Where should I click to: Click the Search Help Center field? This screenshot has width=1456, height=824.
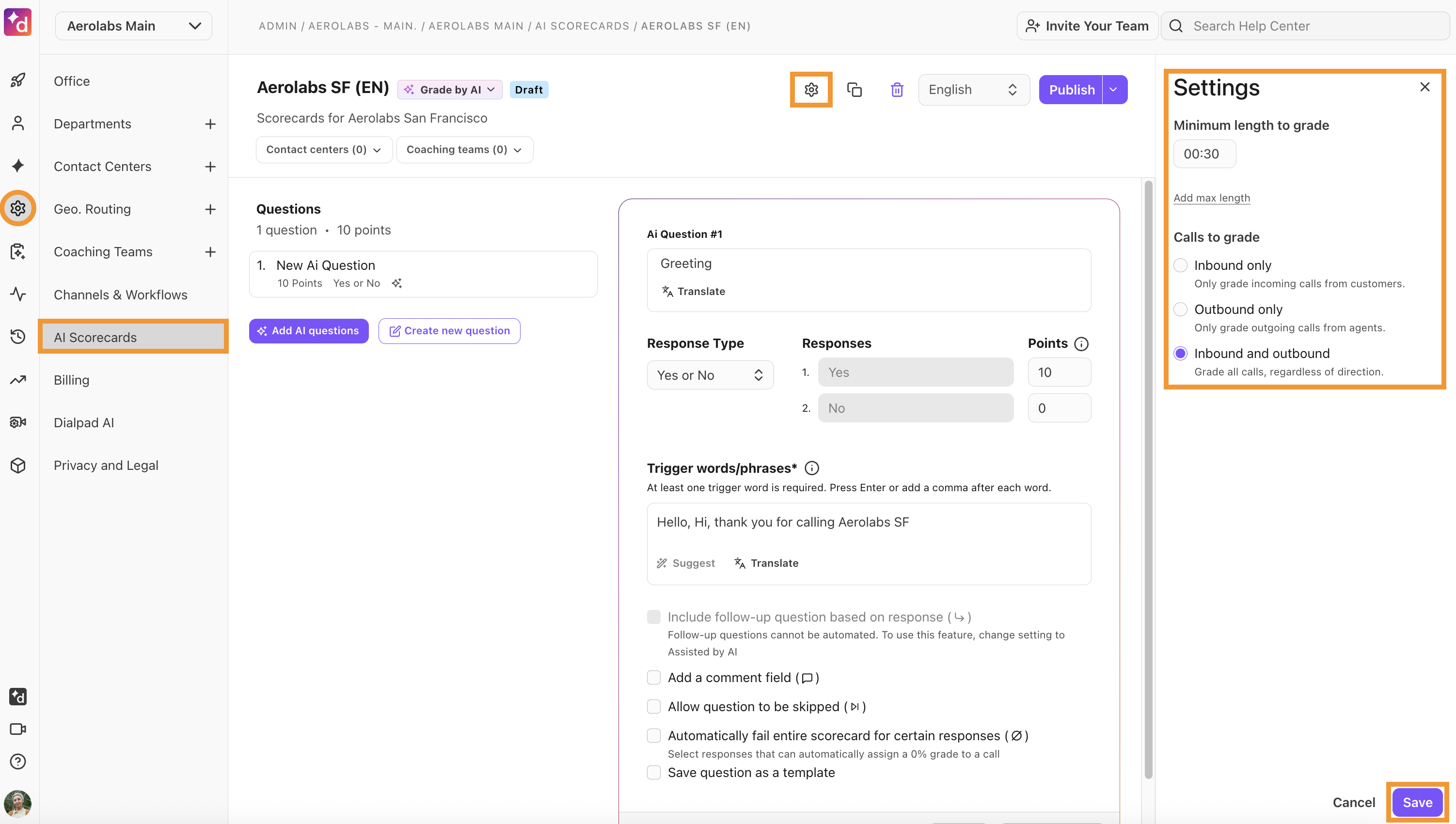point(1305,26)
